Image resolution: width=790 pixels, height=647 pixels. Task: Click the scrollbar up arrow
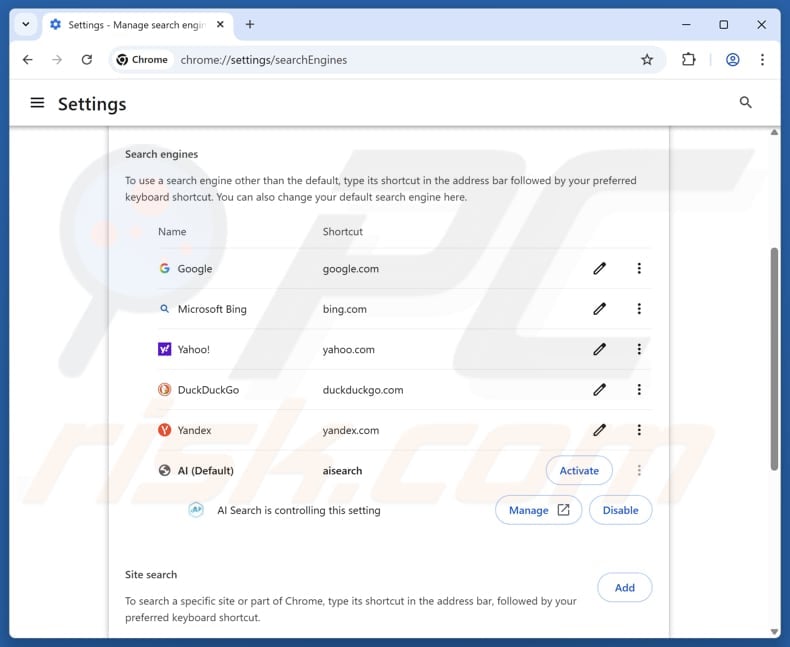coord(774,133)
